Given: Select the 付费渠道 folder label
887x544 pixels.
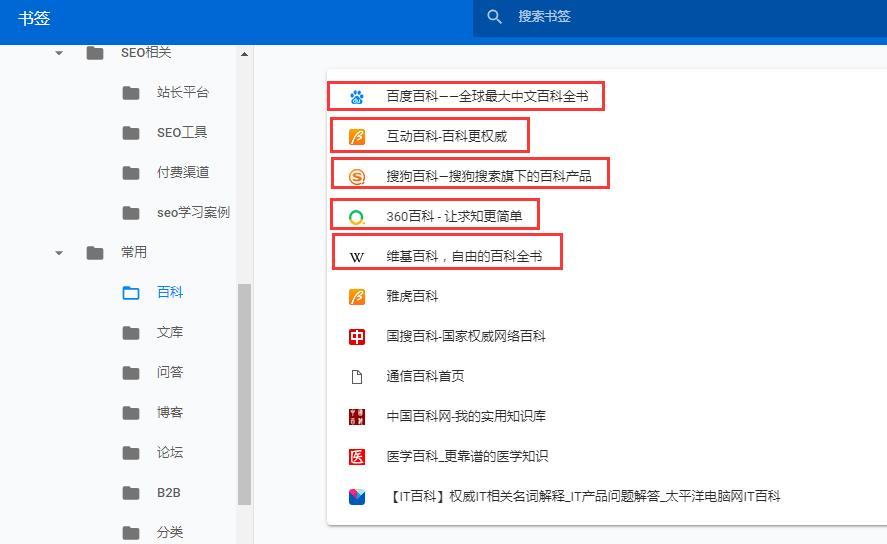Looking at the screenshot, I should (183, 172).
